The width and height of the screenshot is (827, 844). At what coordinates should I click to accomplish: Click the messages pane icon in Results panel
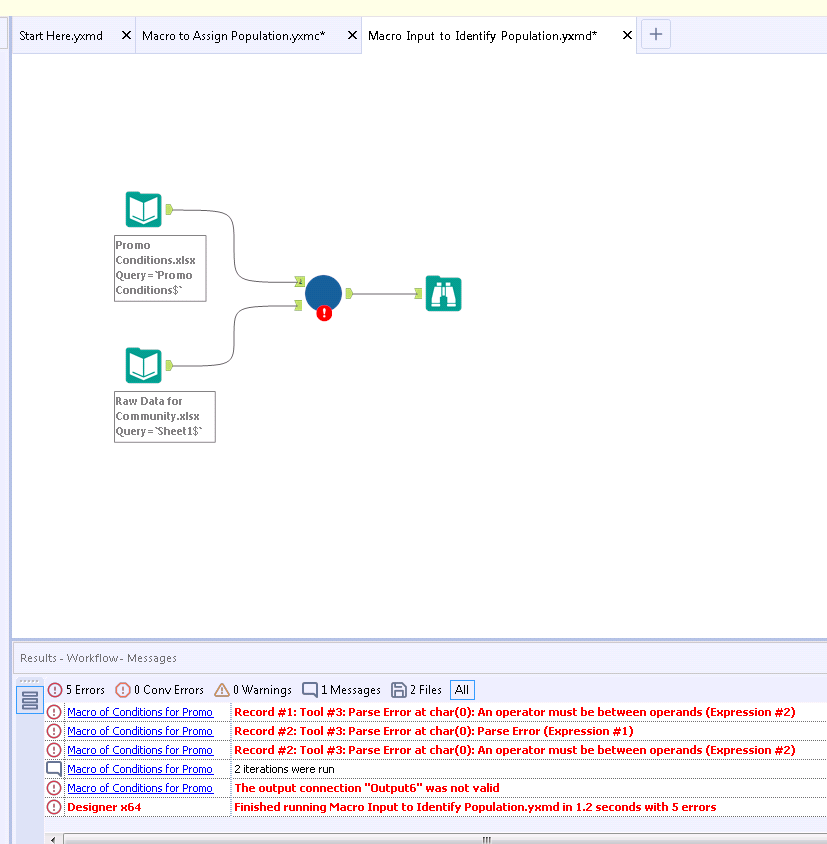(29, 699)
